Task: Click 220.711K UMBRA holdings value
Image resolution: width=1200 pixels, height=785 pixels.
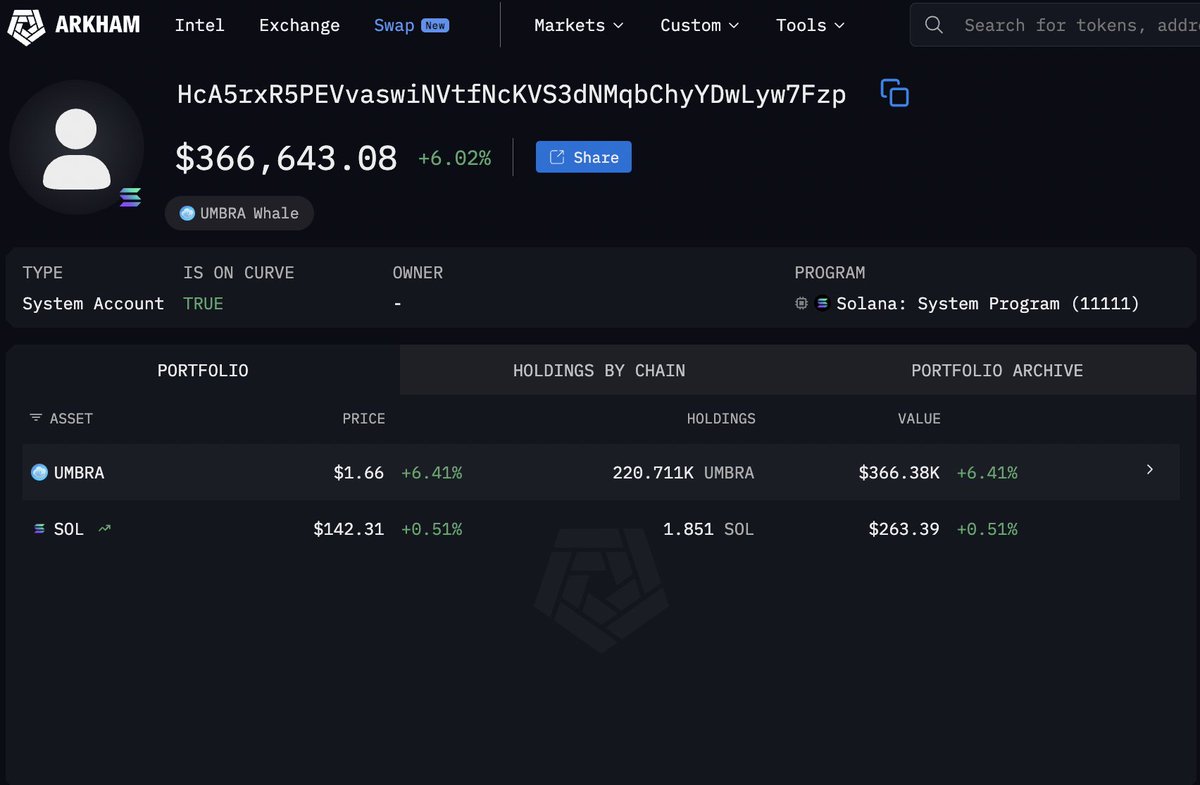Action: point(684,472)
